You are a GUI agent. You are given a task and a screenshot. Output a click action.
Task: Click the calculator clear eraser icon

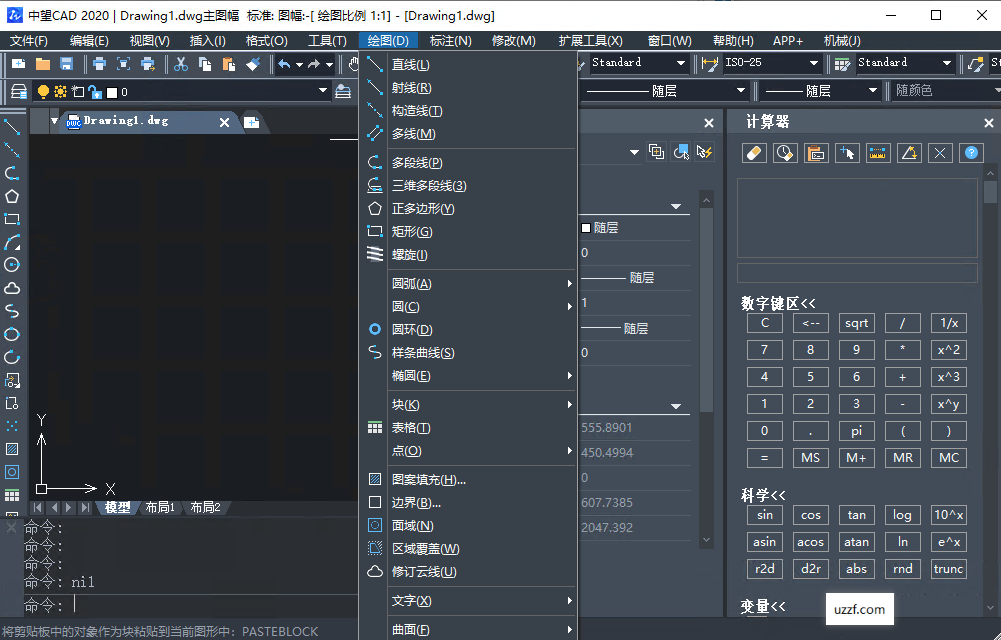755,153
